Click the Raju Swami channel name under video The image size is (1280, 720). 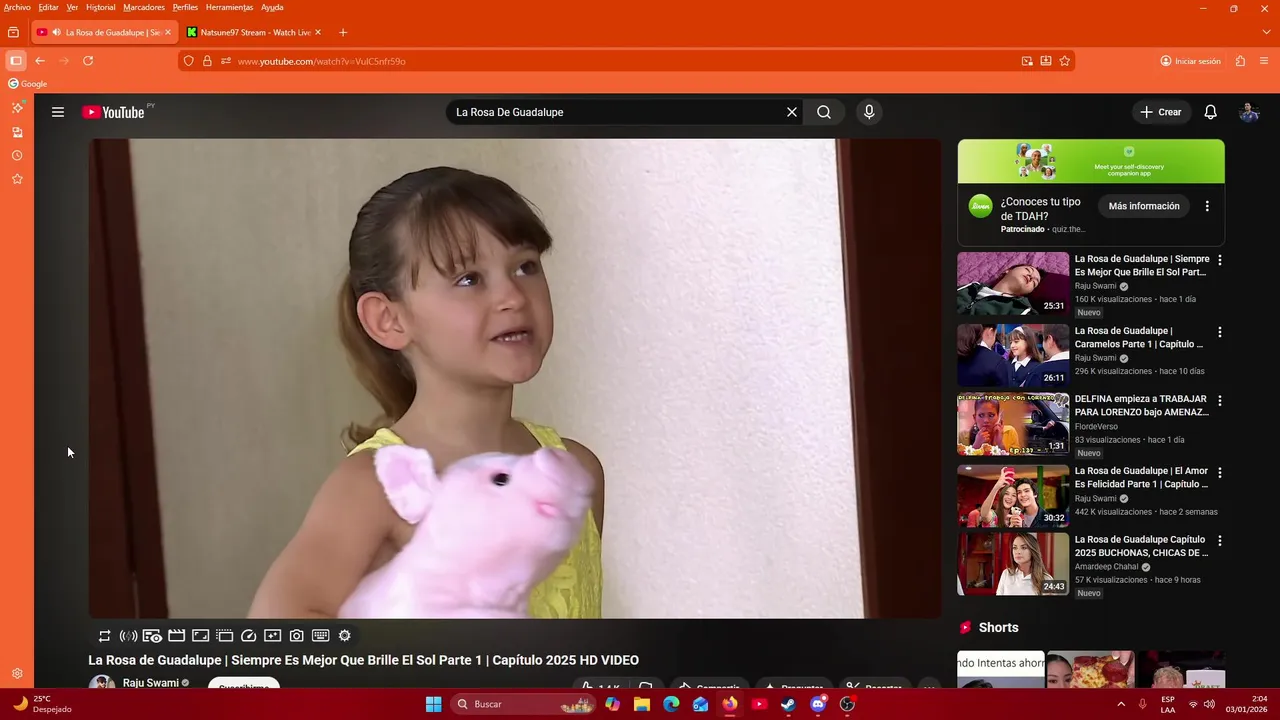click(151, 683)
